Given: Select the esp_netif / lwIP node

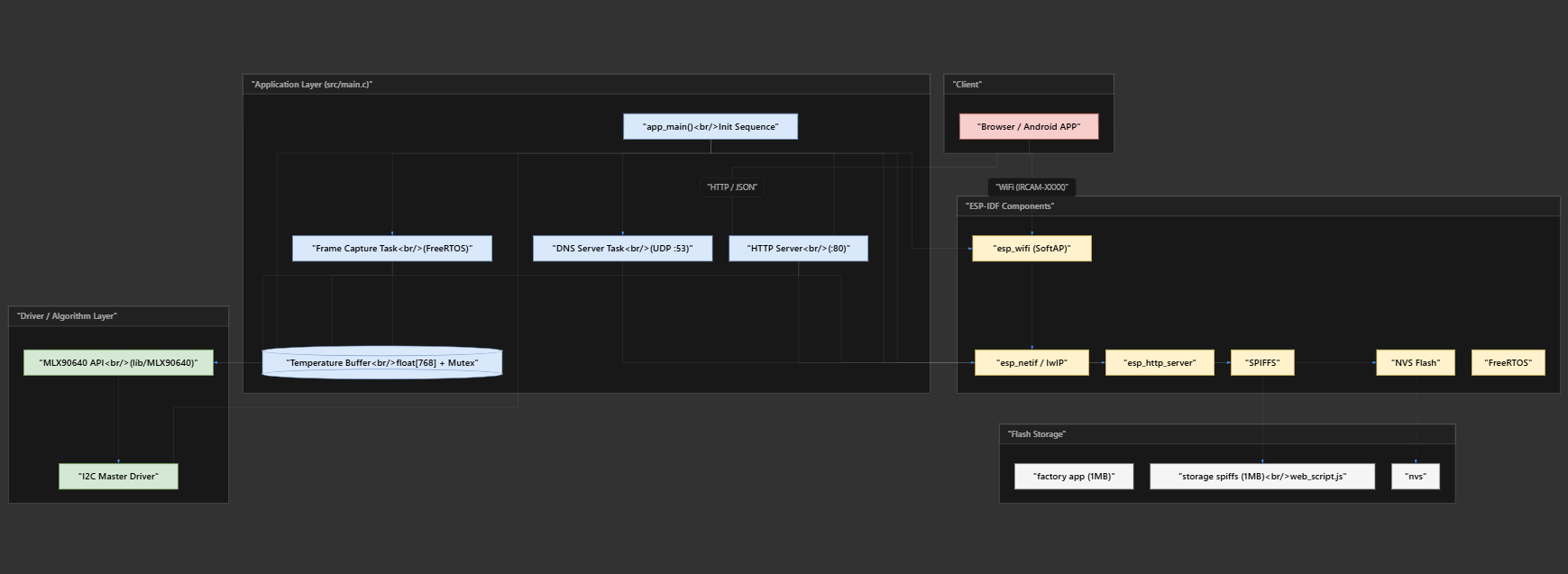Looking at the screenshot, I should (1032, 363).
